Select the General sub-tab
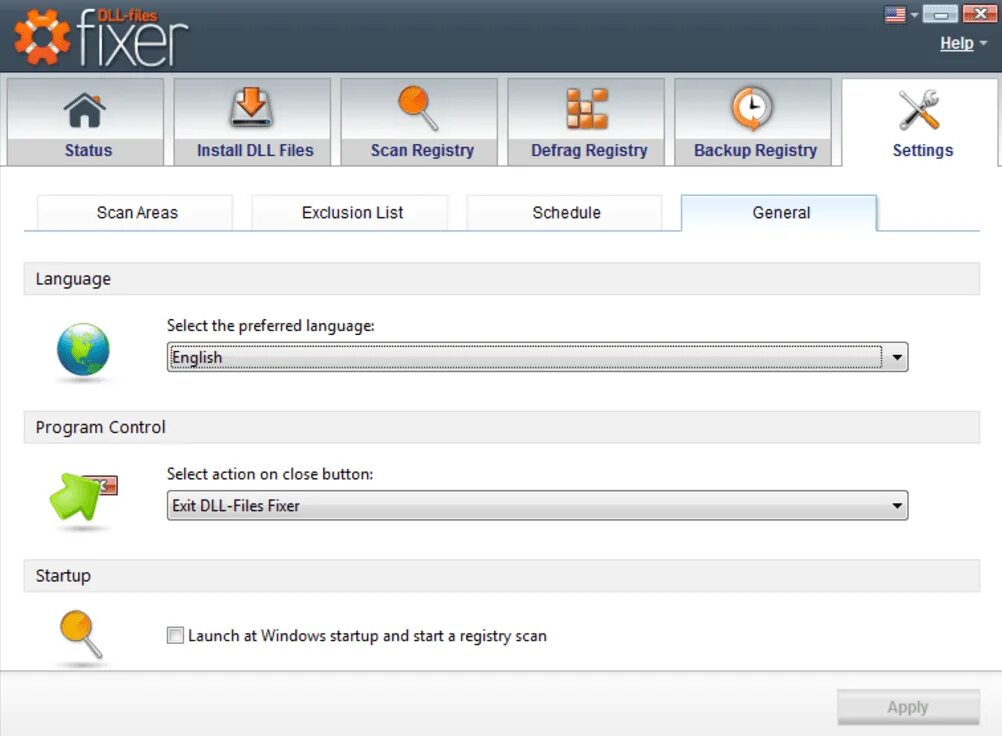1002x736 pixels. [x=779, y=213]
